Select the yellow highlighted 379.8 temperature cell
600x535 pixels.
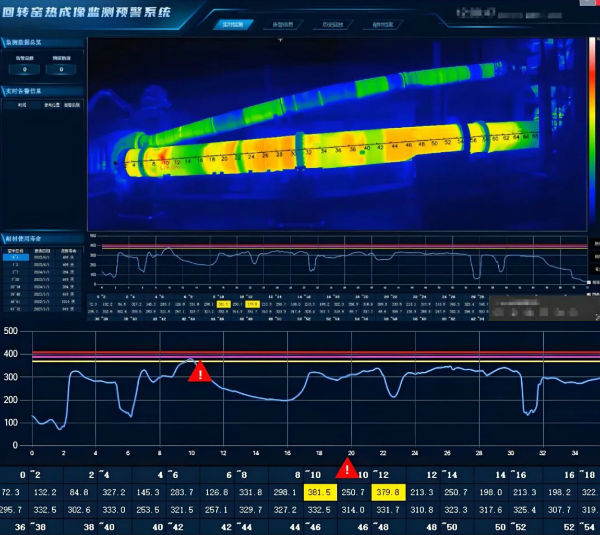pos(389,492)
